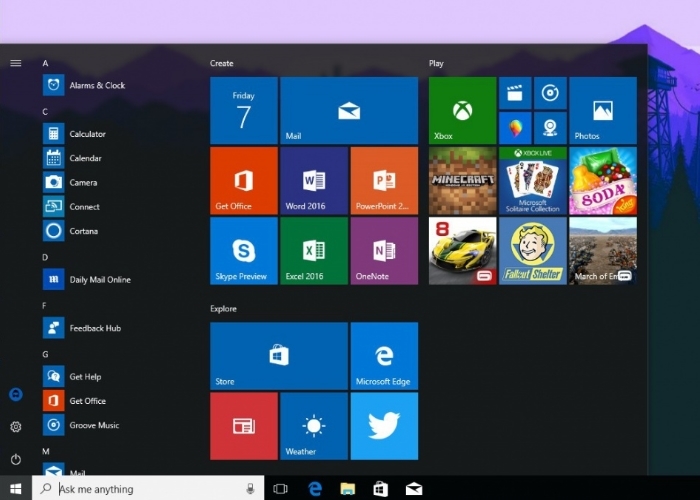
Task: Click the letter M section header
Action: (x=46, y=451)
